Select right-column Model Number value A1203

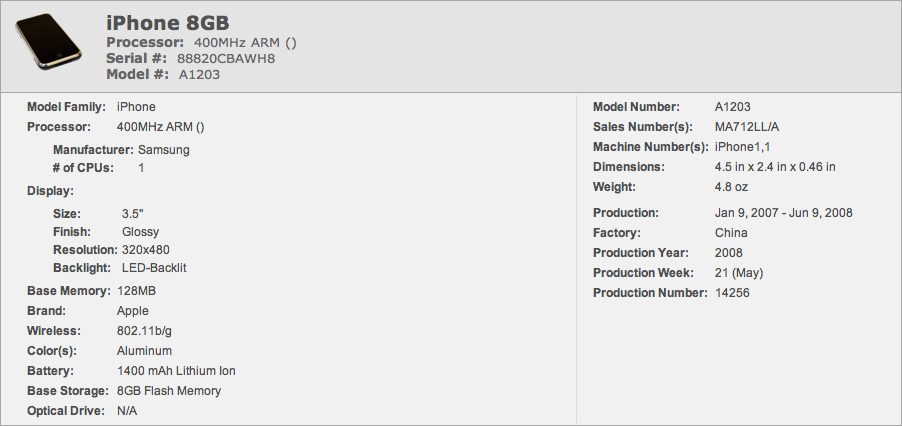pyautogui.click(x=733, y=107)
